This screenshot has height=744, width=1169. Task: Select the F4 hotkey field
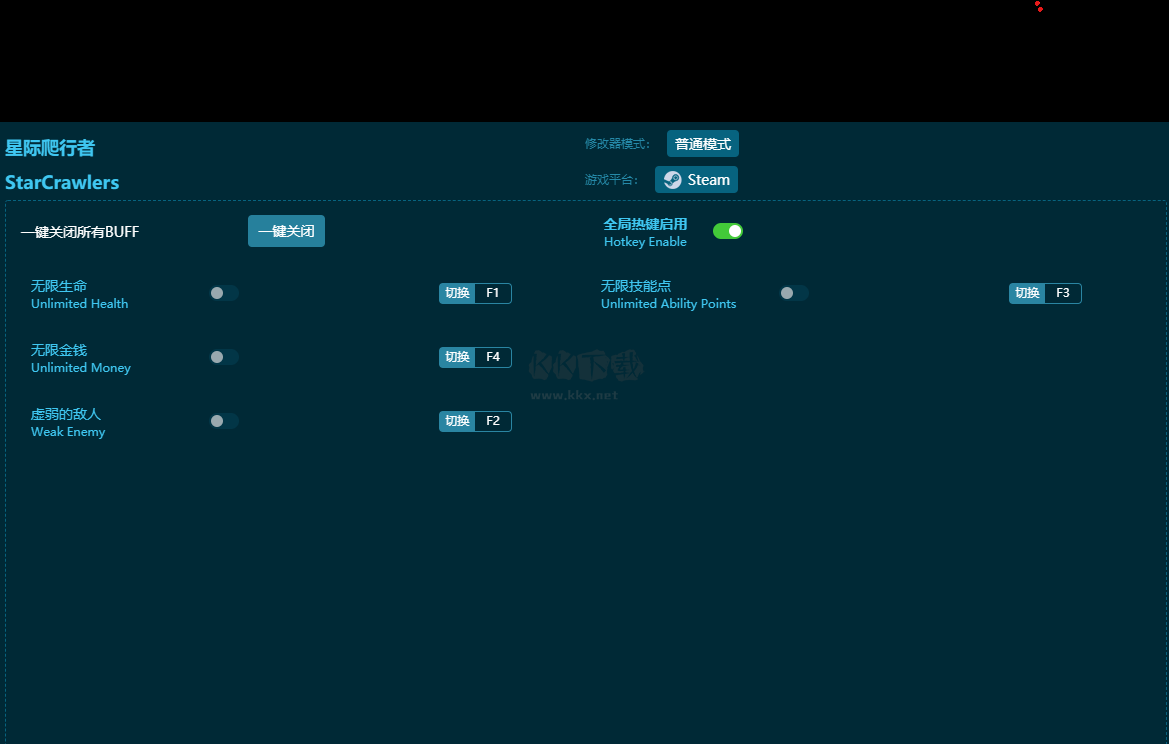(493, 357)
